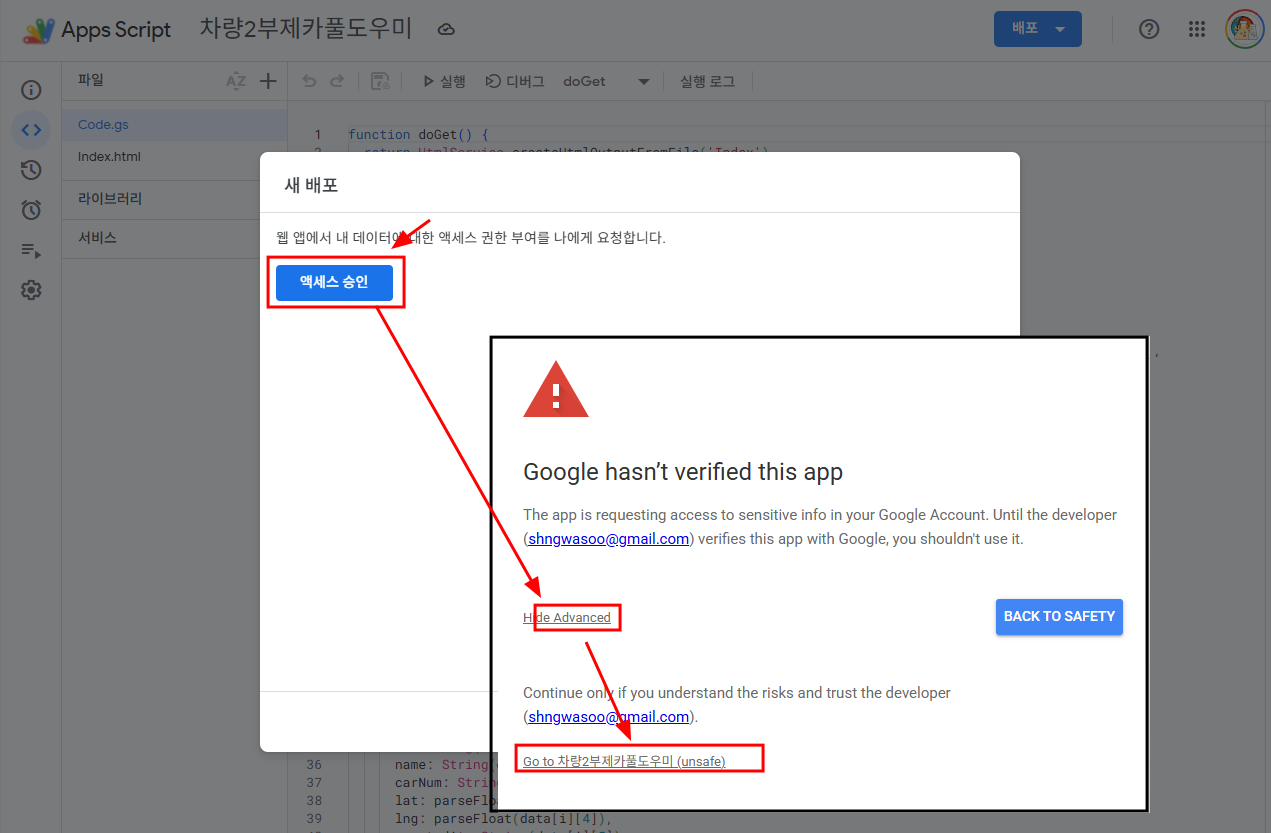Open Project History icon in sidebar
Image resolution: width=1271 pixels, height=833 pixels.
pyautogui.click(x=31, y=170)
